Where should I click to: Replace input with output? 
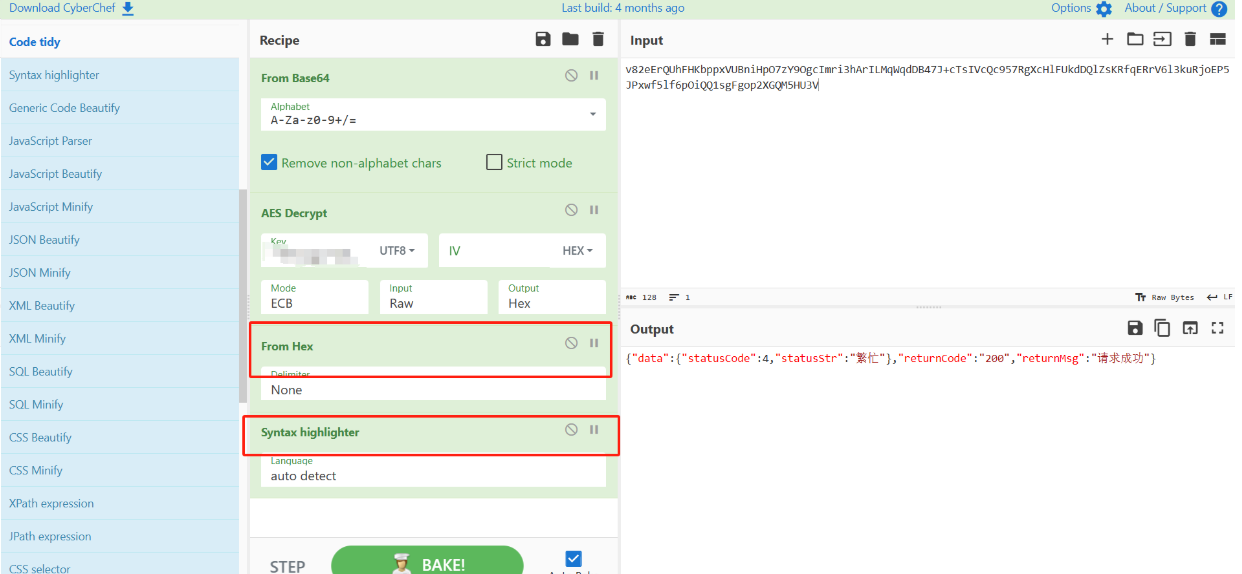click(1190, 328)
